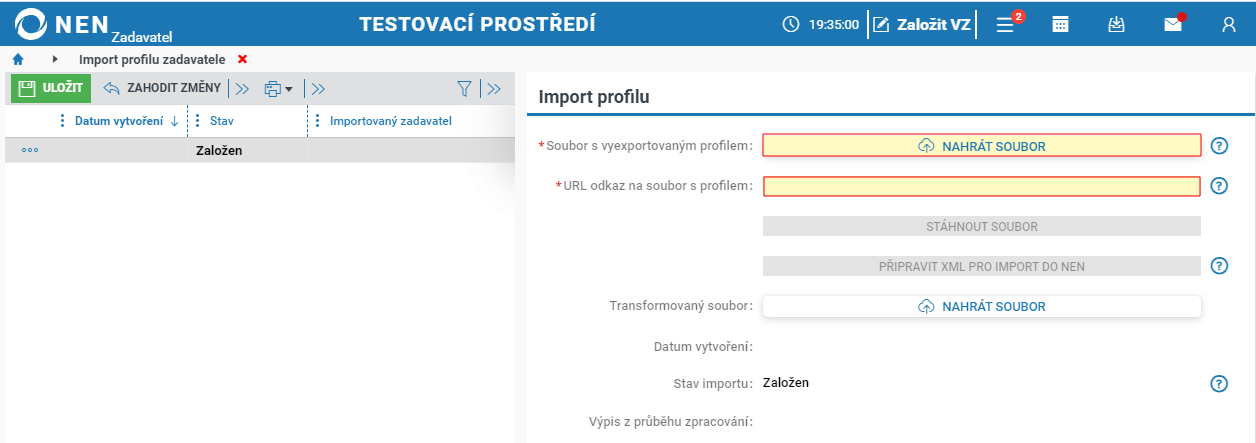Expand the double chevron after Zahodit změny

click(241, 88)
